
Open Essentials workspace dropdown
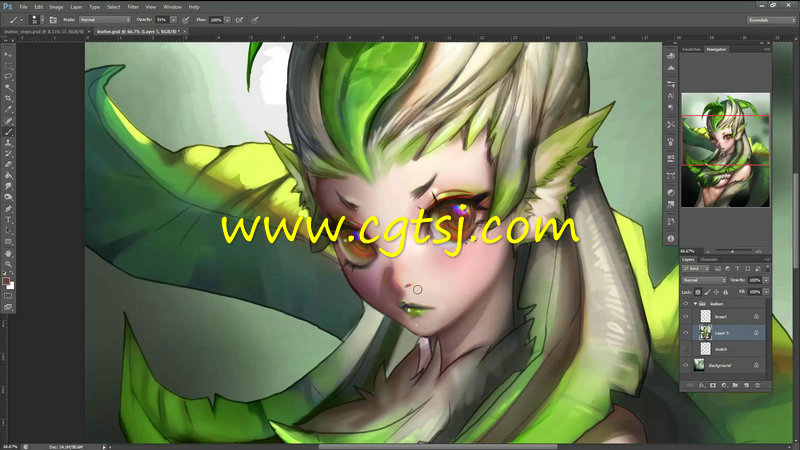coord(771,20)
